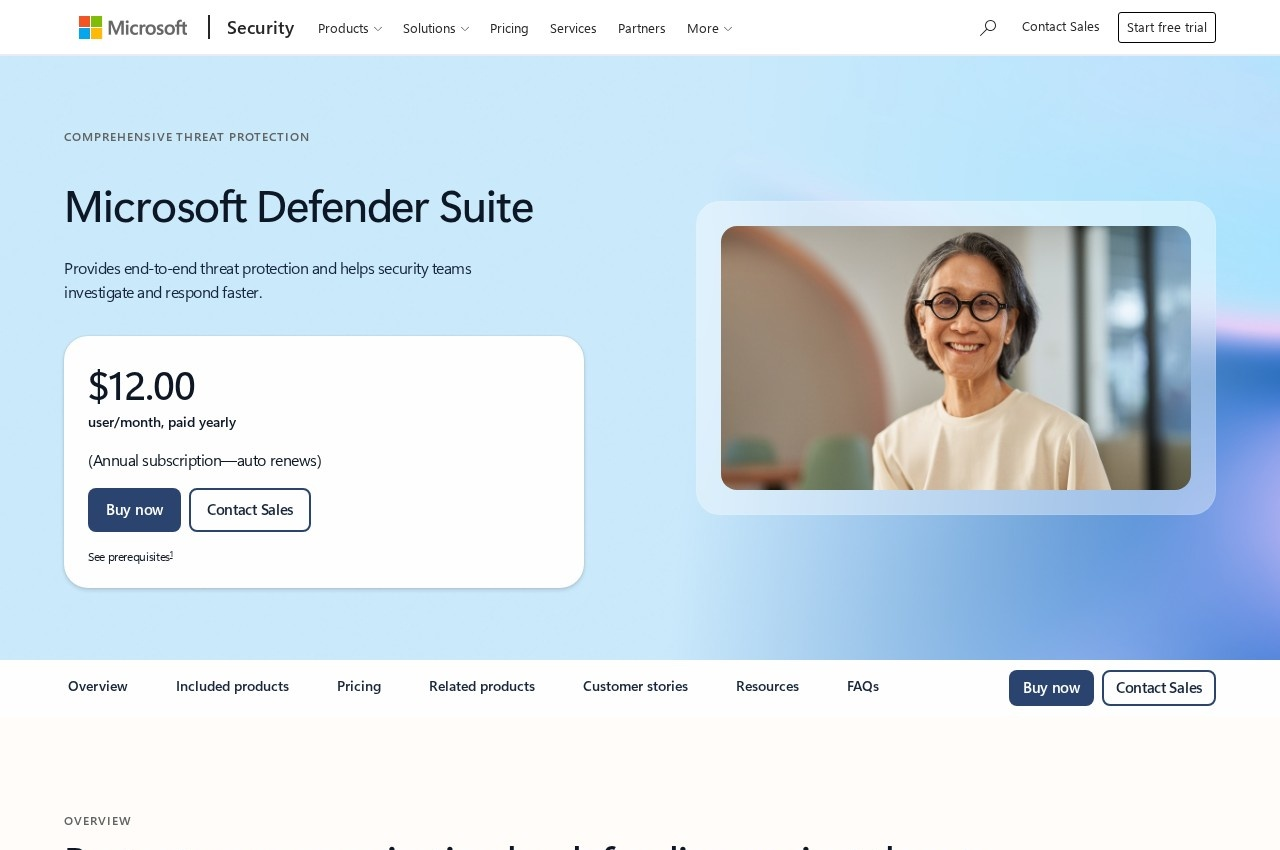Screen dimensions: 1280x850
Task: Jump to the Pricing section tab
Action: coord(359,686)
